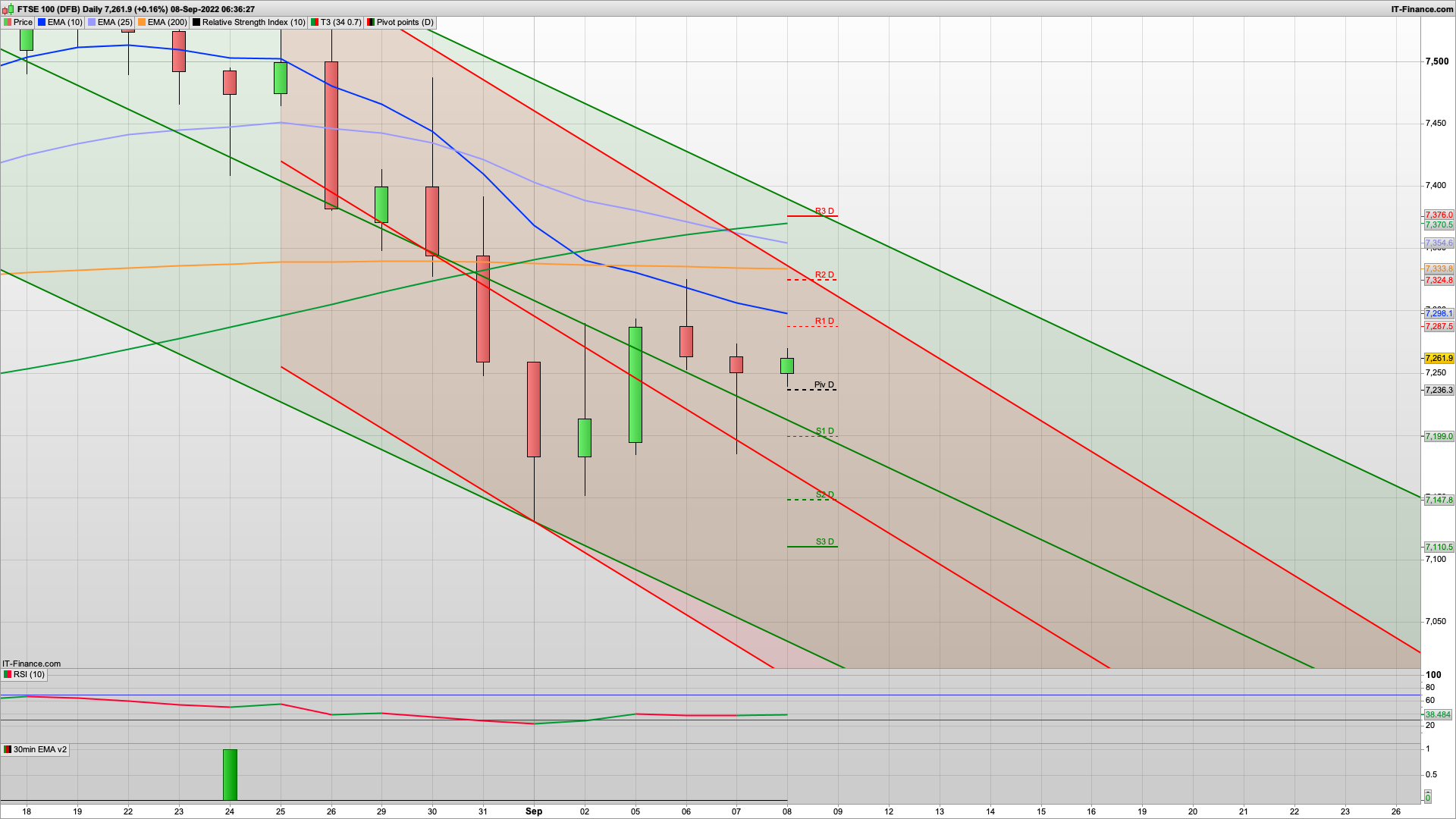
Task: Click the T3 (34 0.7) indicator legend
Action: pos(337,22)
